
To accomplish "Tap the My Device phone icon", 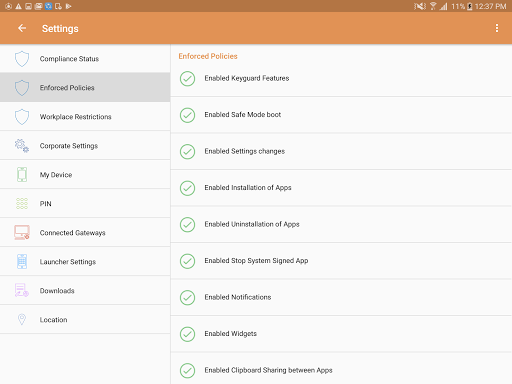I will coord(22,175).
